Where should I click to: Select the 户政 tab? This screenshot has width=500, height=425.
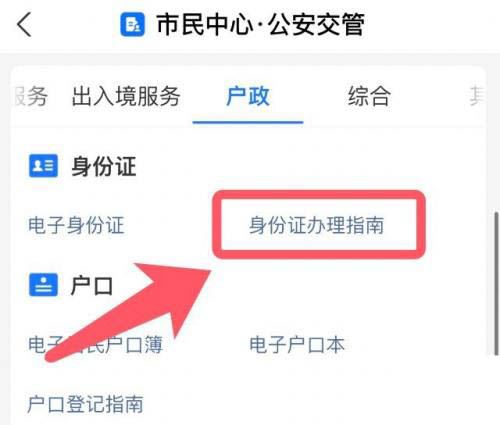click(247, 96)
